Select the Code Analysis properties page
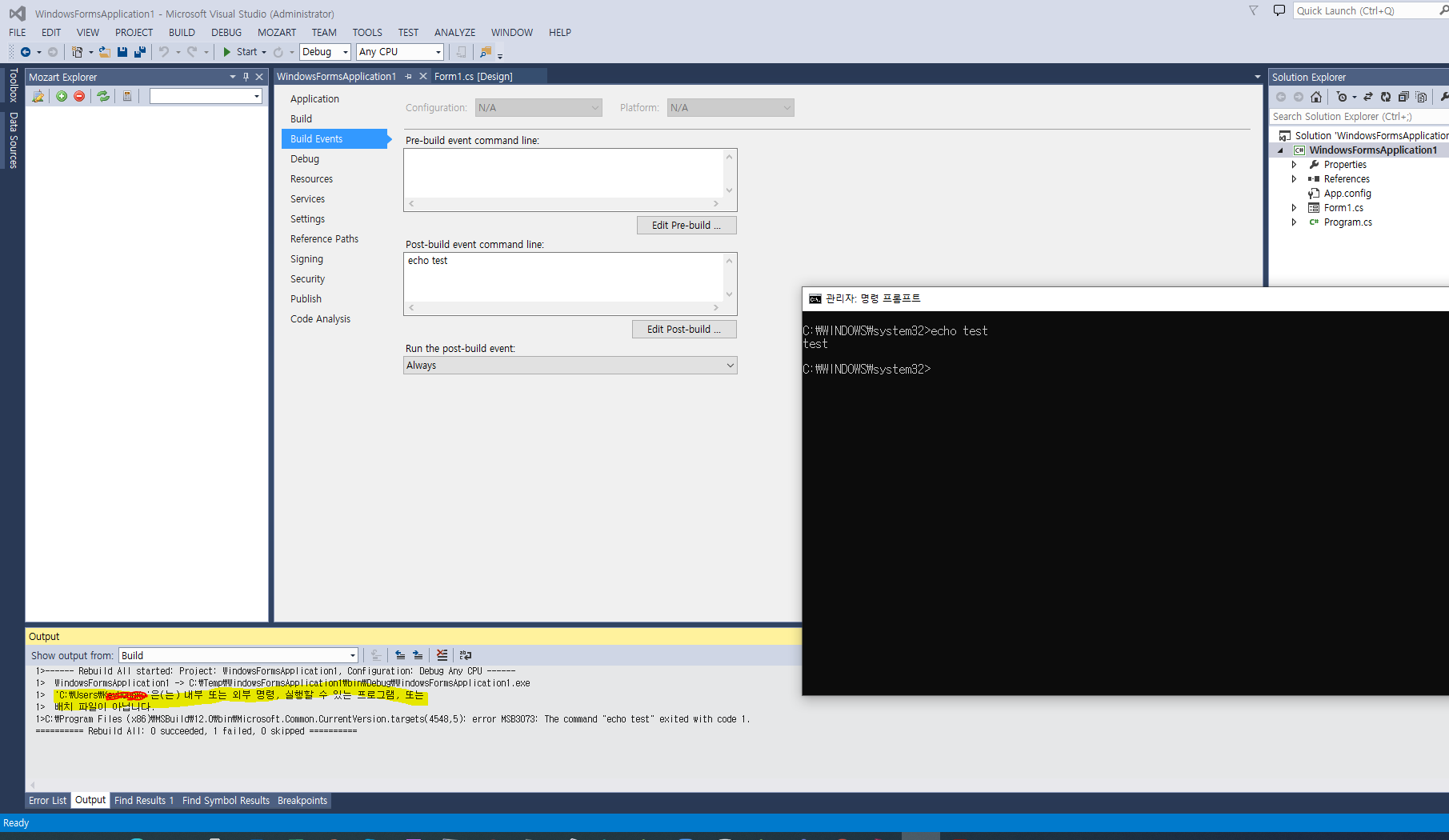This screenshot has width=1449, height=840. pos(320,319)
